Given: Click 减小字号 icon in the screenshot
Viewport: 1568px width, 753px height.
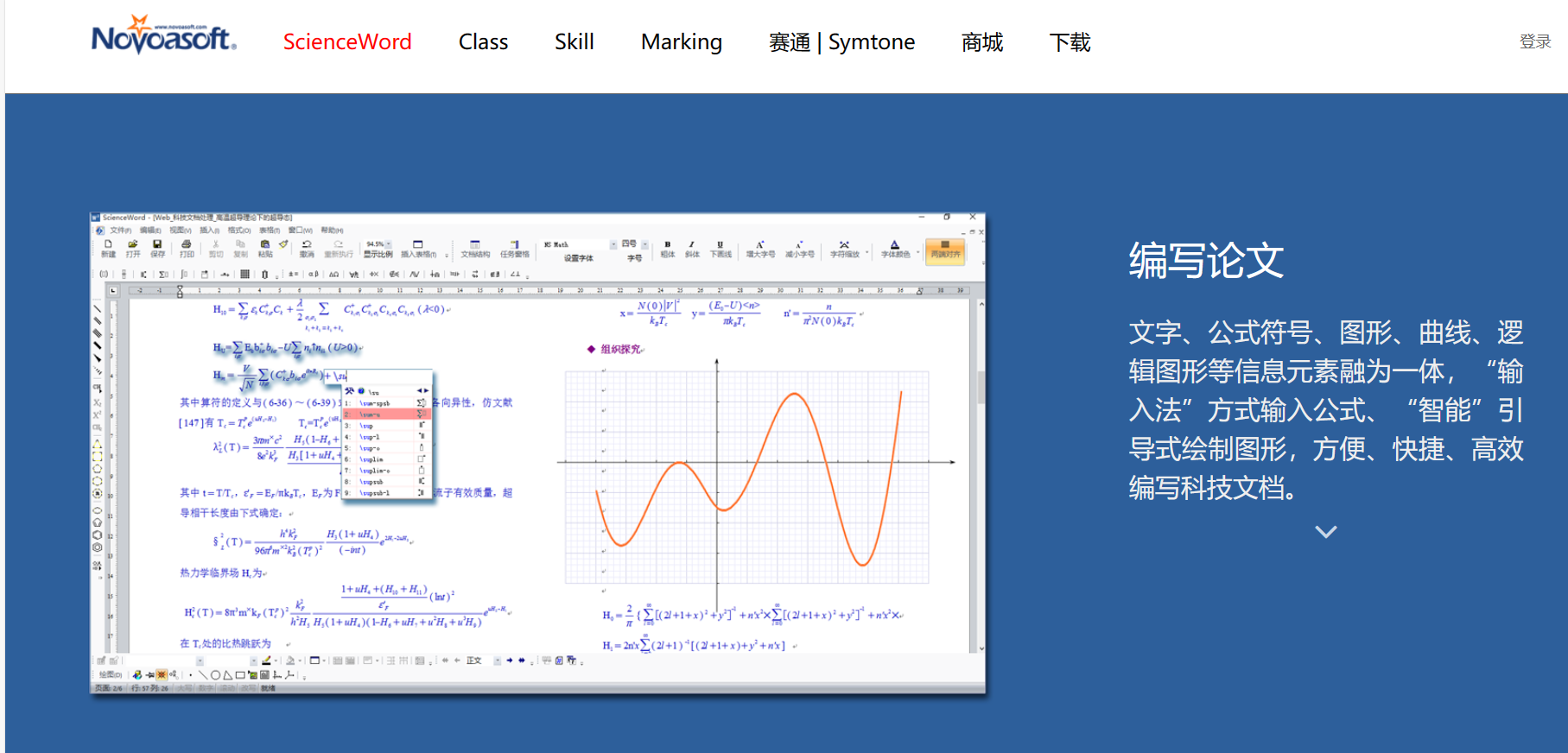Looking at the screenshot, I should 799,249.
